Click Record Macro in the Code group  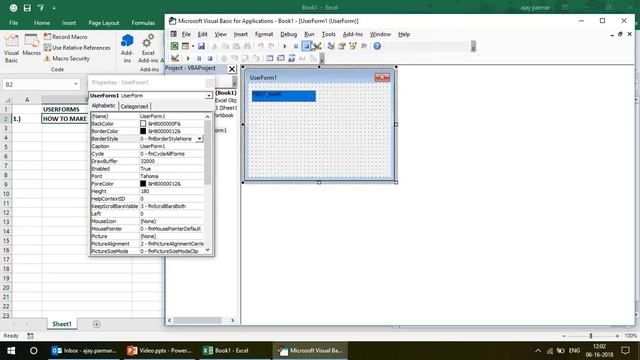coord(66,37)
